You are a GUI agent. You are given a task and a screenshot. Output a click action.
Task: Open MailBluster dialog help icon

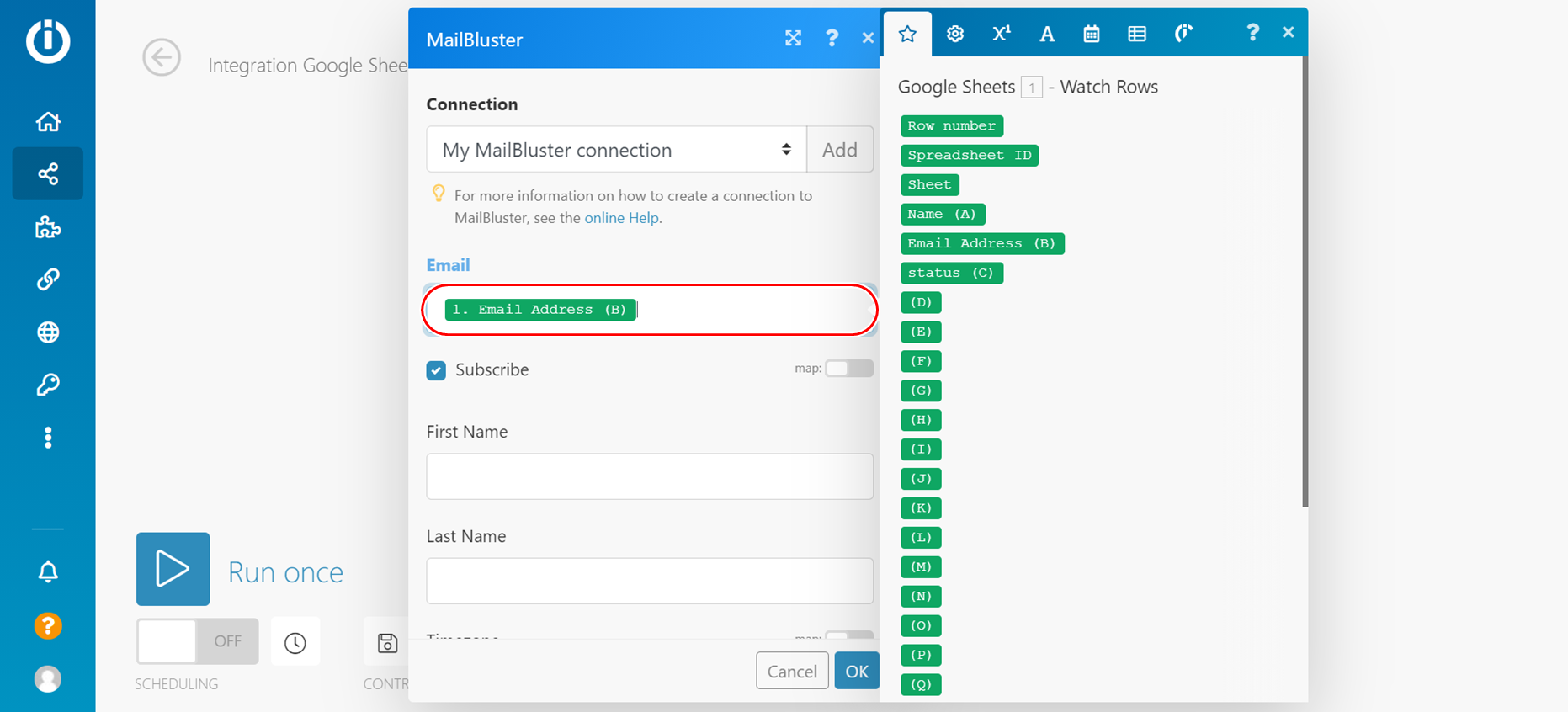click(x=832, y=38)
